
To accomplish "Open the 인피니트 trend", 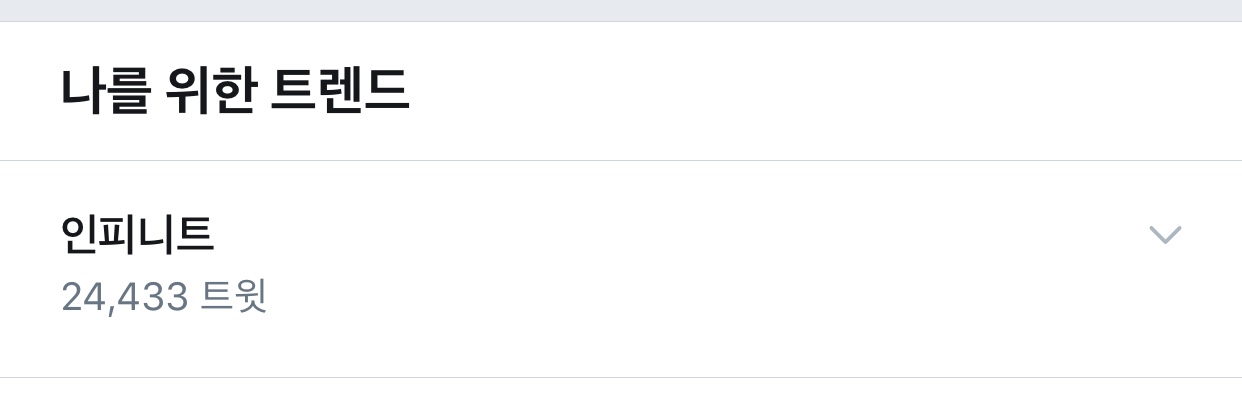I will point(137,236).
